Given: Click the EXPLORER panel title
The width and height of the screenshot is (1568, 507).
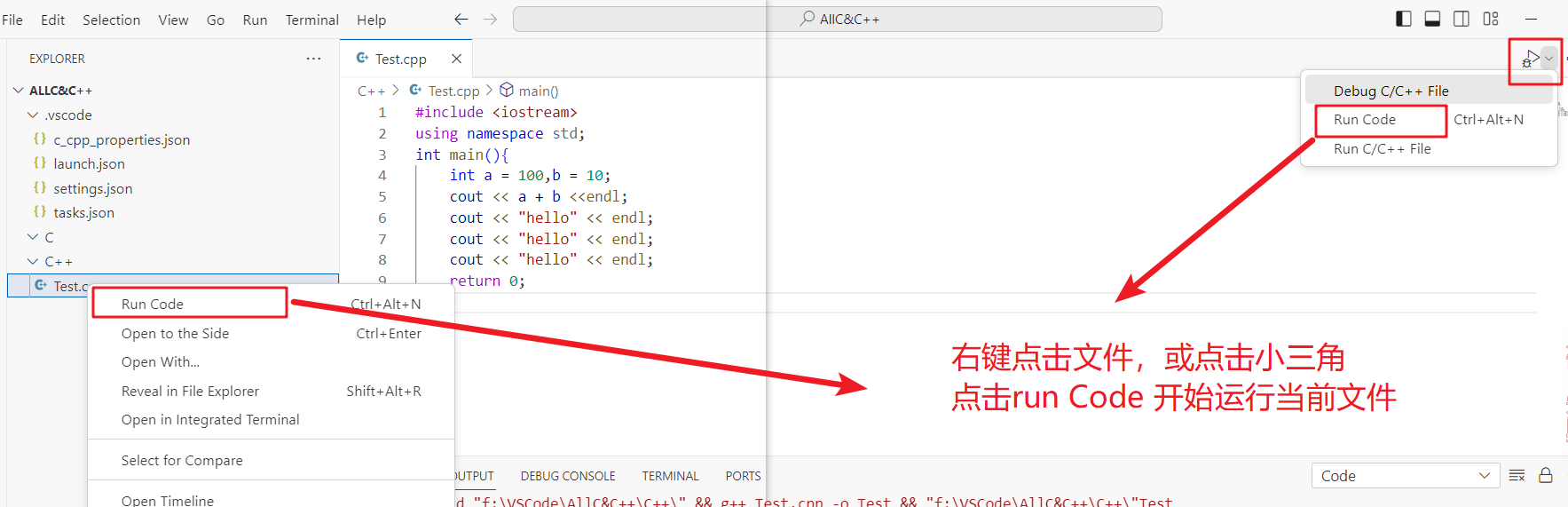Looking at the screenshot, I should [57, 59].
